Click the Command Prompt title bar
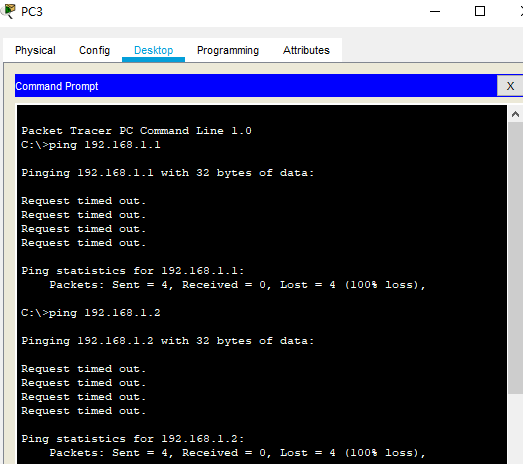This screenshot has width=523, height=464. pyautogui.click(x=256, y=86)
